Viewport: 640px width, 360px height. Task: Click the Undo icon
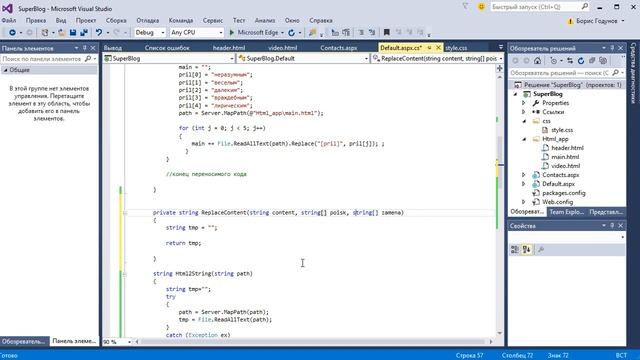(x=99, y=32)
